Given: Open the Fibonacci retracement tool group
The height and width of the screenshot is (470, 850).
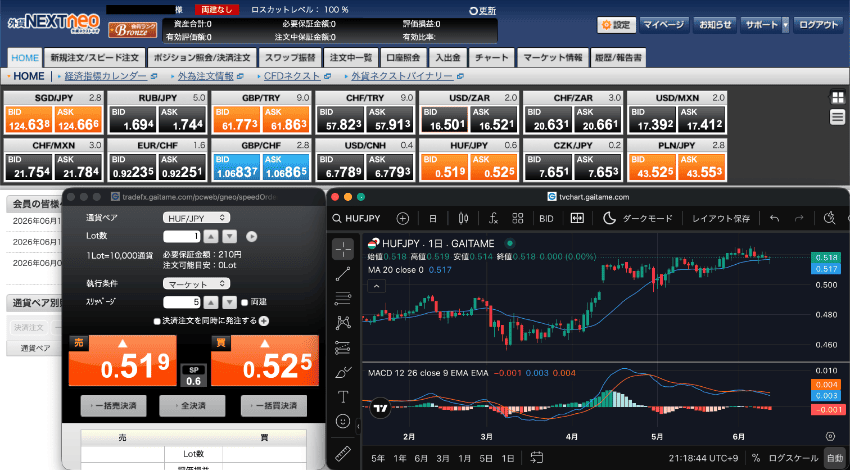Looking at the screenshot, I should [343, 298].
